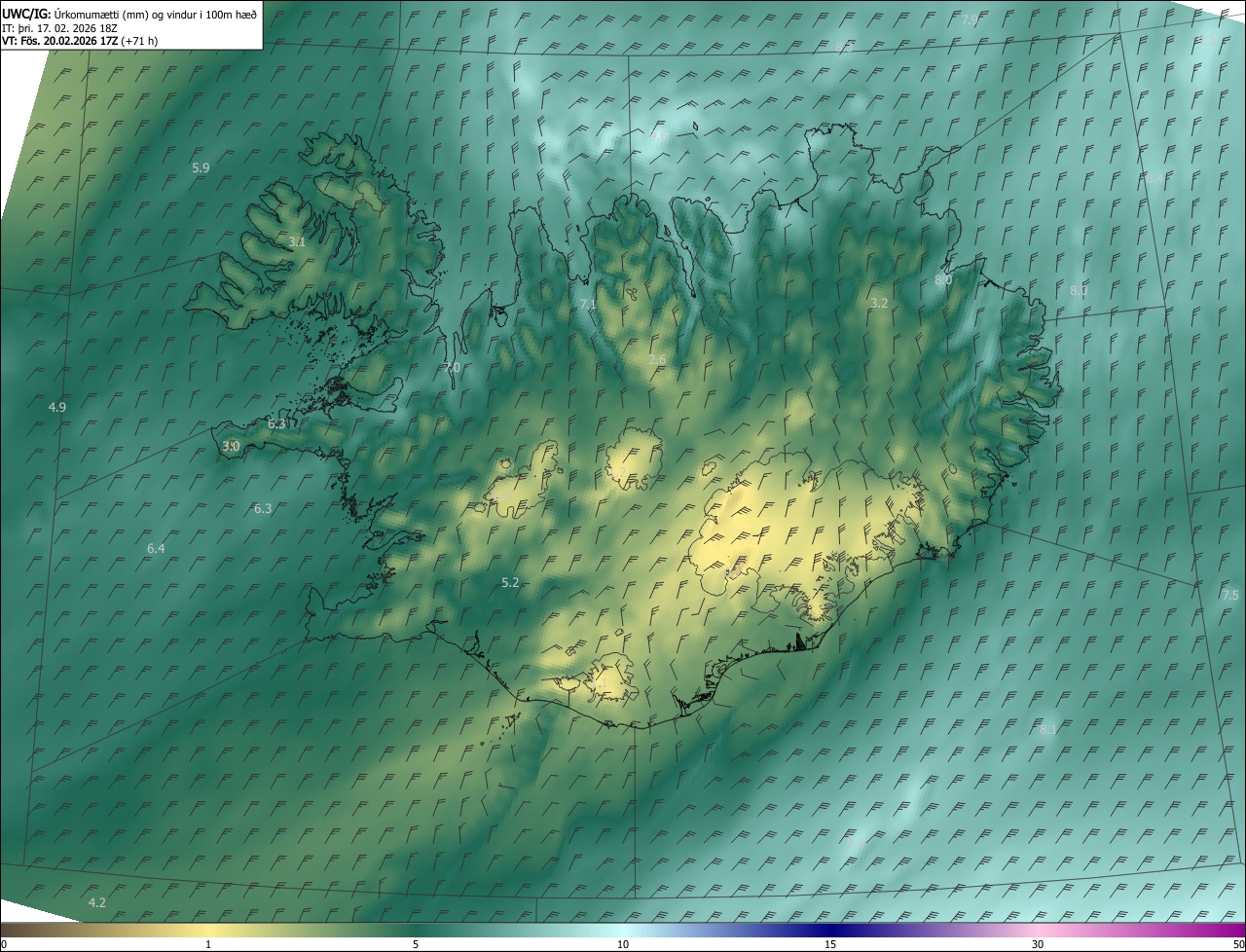Select the valid time line 'VT: Fös. 20.02.2026 17Z'
1246x952 pixels.
[59, 41]
